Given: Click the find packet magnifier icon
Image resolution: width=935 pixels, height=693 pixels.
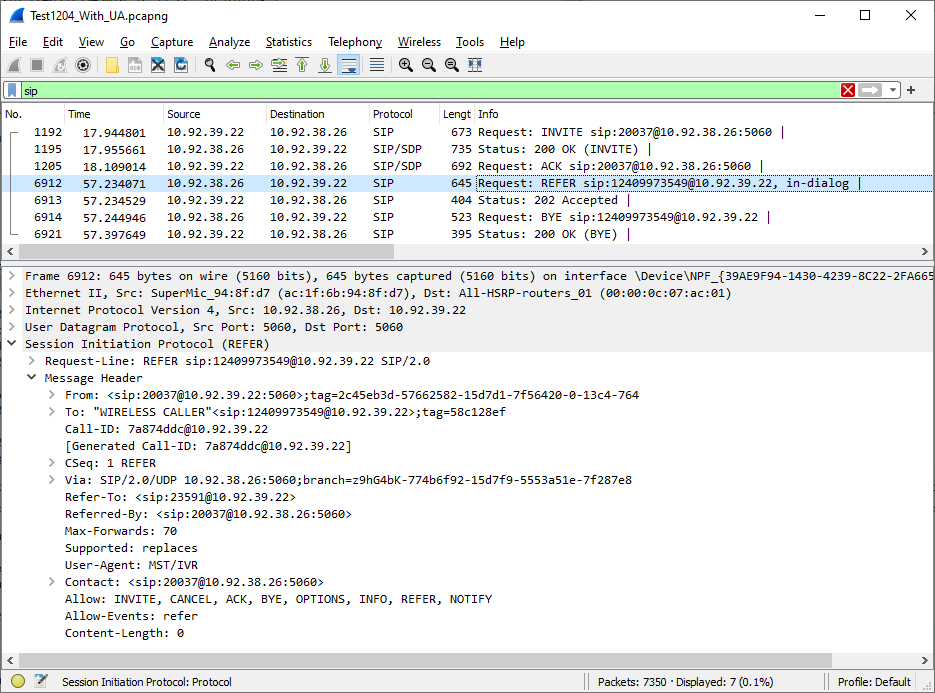Looking at the screenshot, I should pos(210,65).
